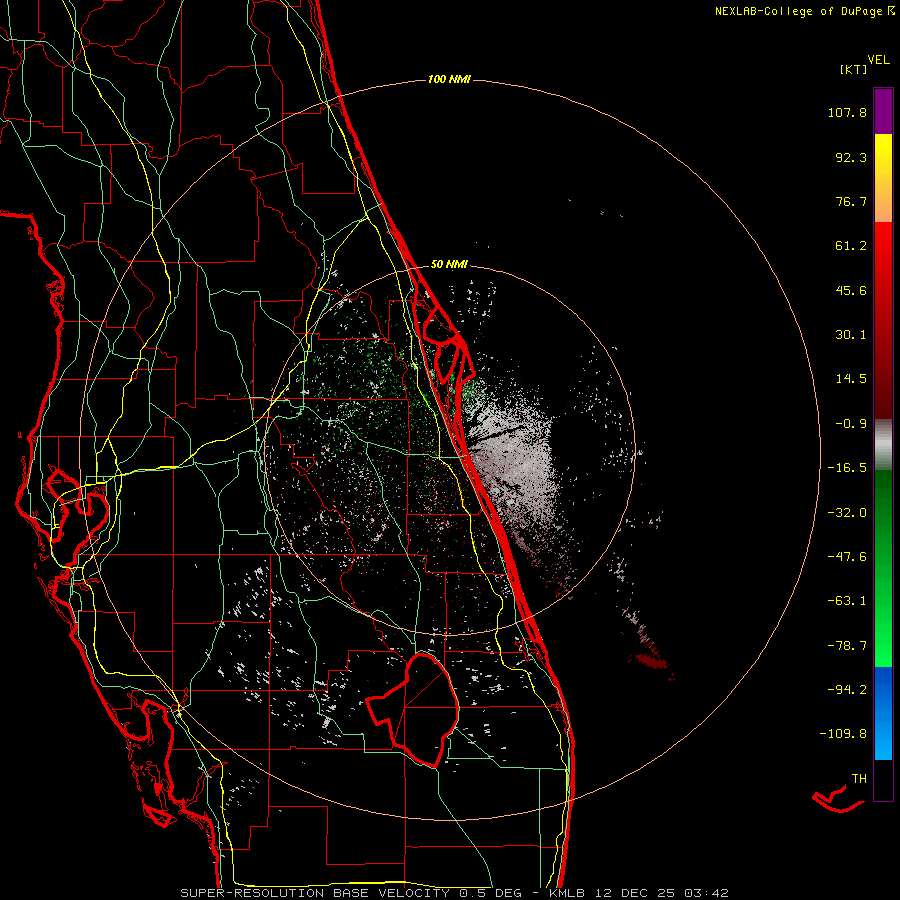Click the 14.5 velocity scale value
This screenshot has width=900, height=900.
pos(851,379)
